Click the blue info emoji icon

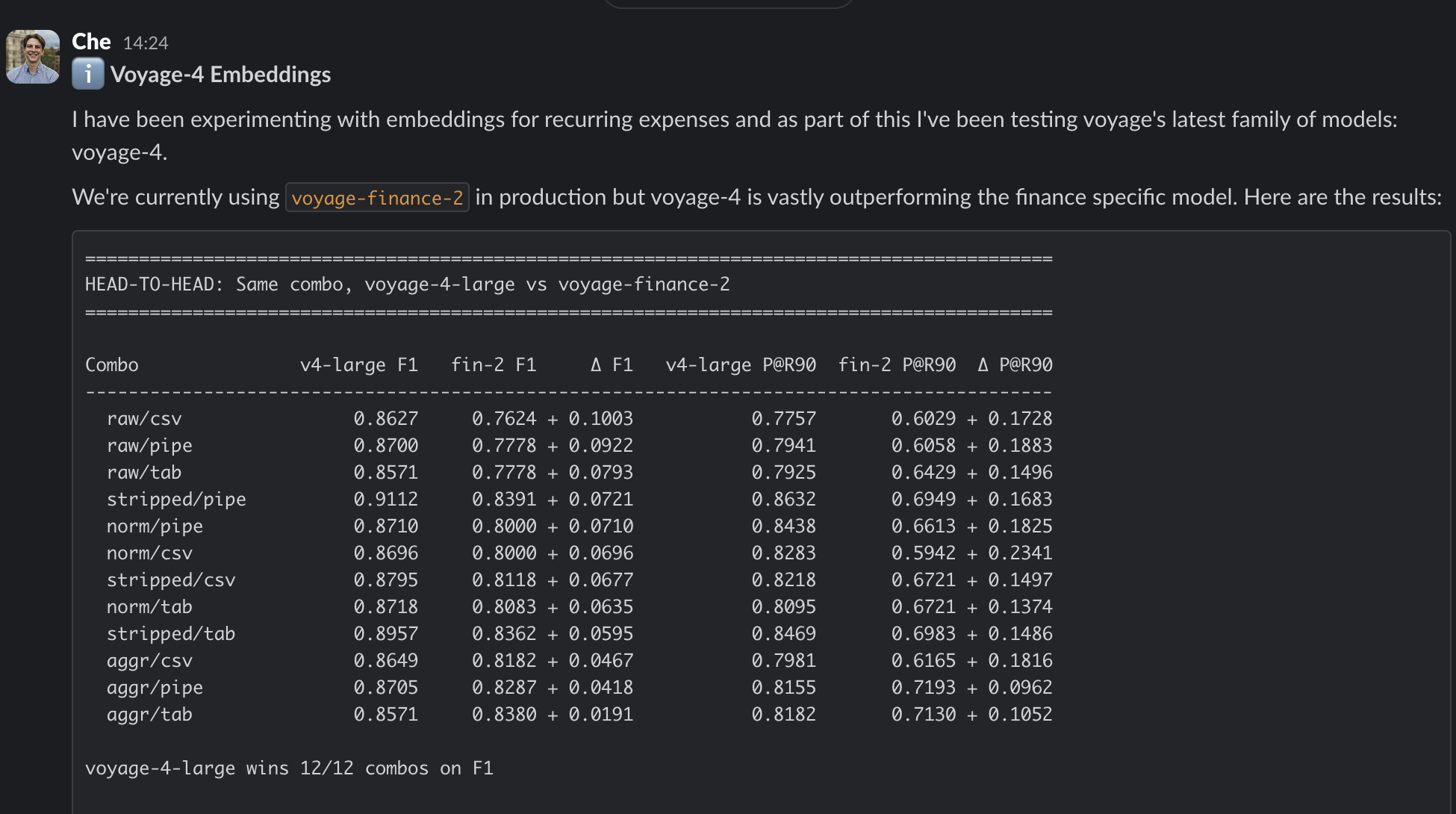[x=88, y=75]
